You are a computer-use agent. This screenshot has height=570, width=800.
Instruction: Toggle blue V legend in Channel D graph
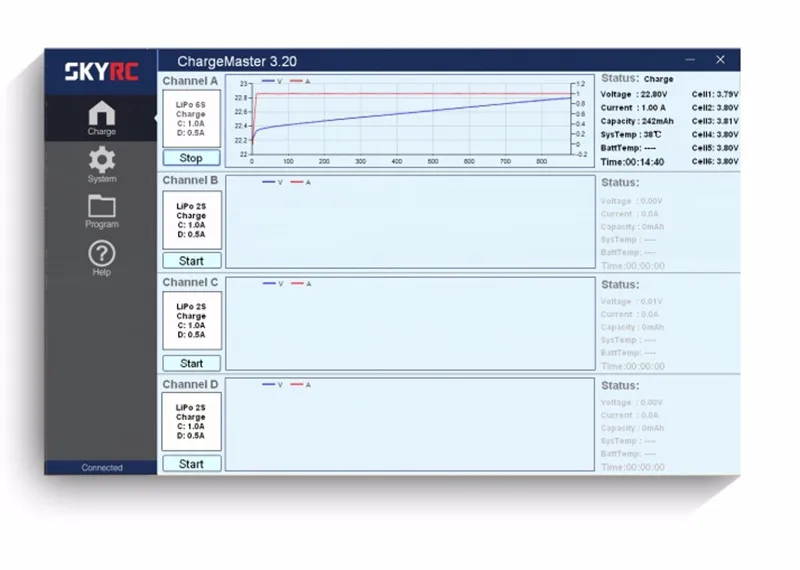point(272,385)
